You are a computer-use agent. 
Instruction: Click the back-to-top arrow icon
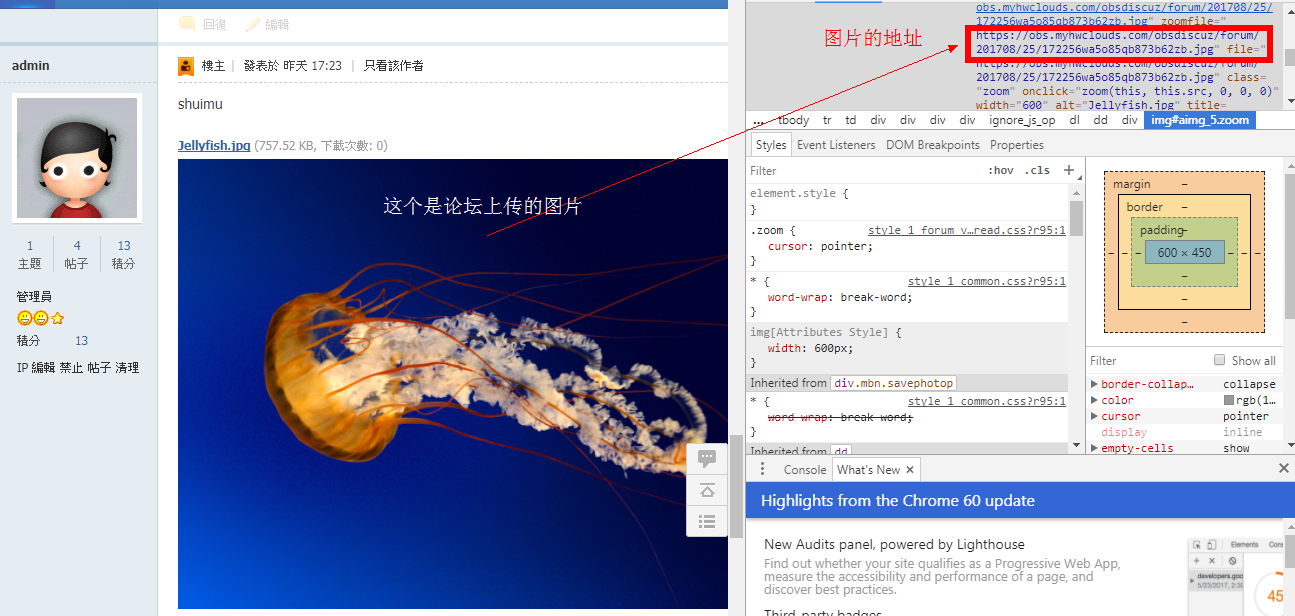(707, 490)
